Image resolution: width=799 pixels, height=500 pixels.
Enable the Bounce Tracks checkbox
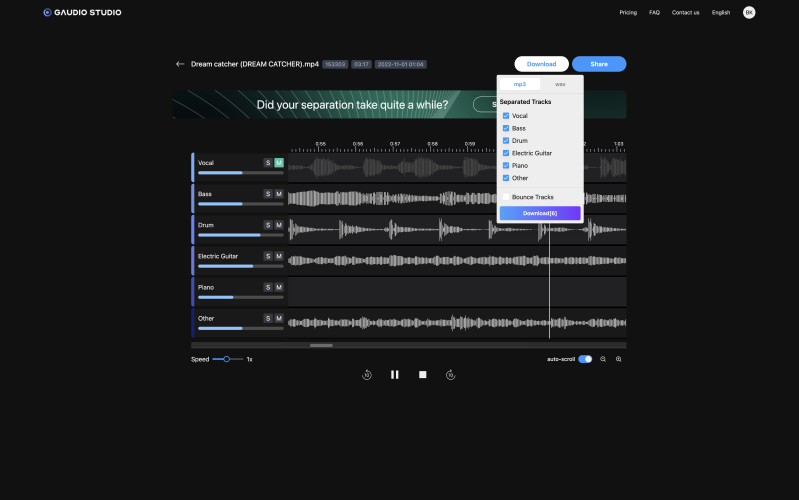tap(506, 197)
